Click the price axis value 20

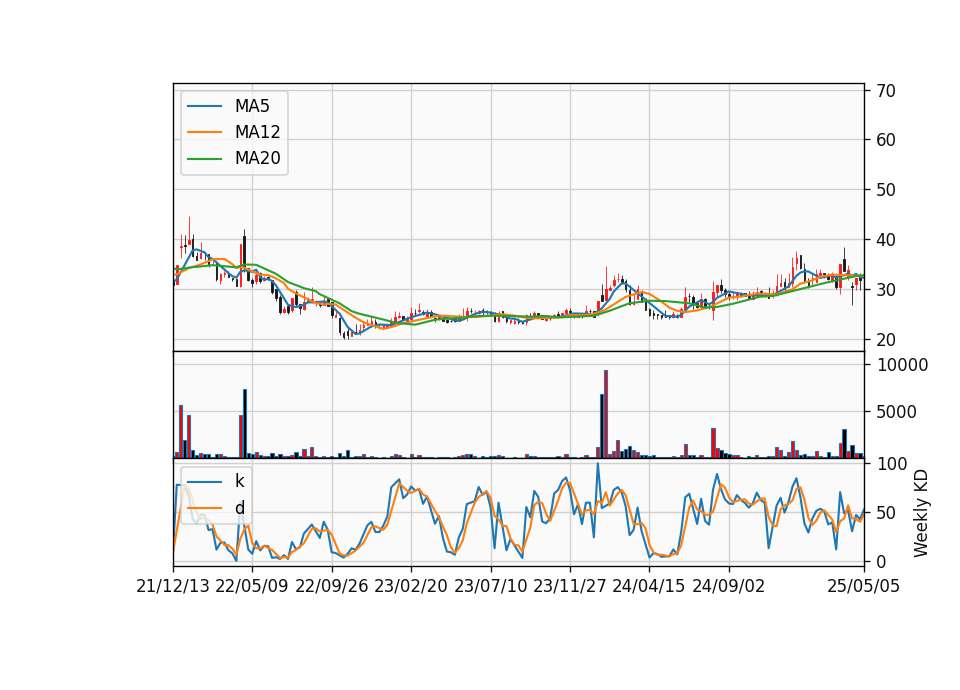pyautogui.click(x=886, y=340)
